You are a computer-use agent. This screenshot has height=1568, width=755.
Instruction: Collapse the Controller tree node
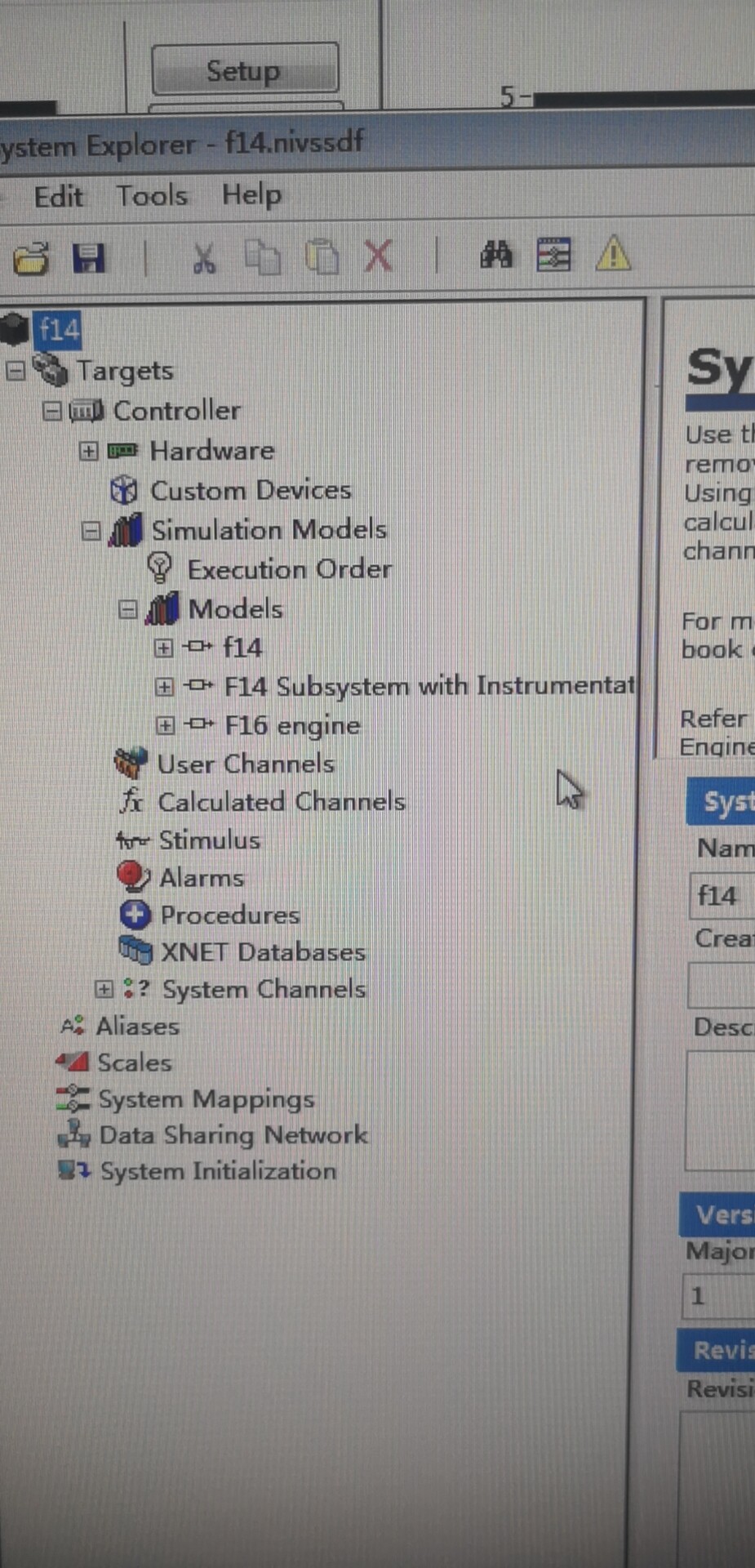(x=52, y=411)
